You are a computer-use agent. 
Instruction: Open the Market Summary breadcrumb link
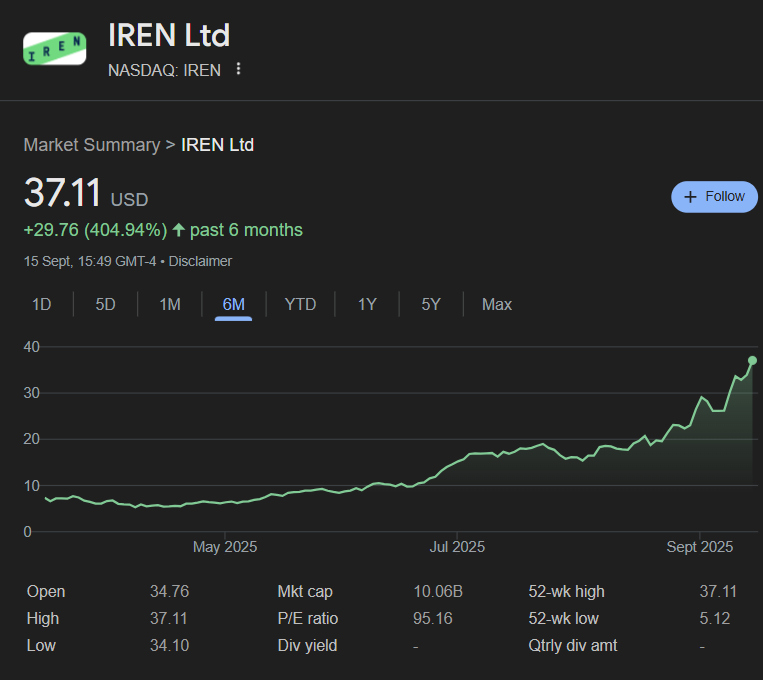coord(91,145)
